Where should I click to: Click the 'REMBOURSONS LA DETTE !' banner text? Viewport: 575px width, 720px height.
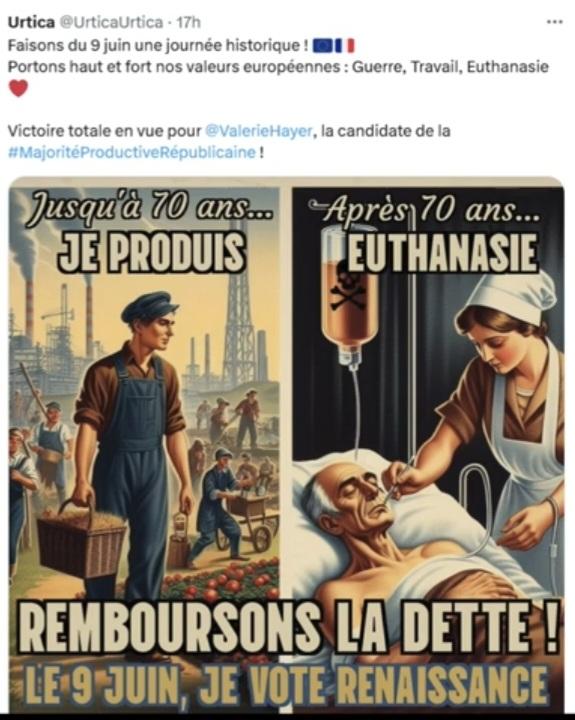click(289, 628)
